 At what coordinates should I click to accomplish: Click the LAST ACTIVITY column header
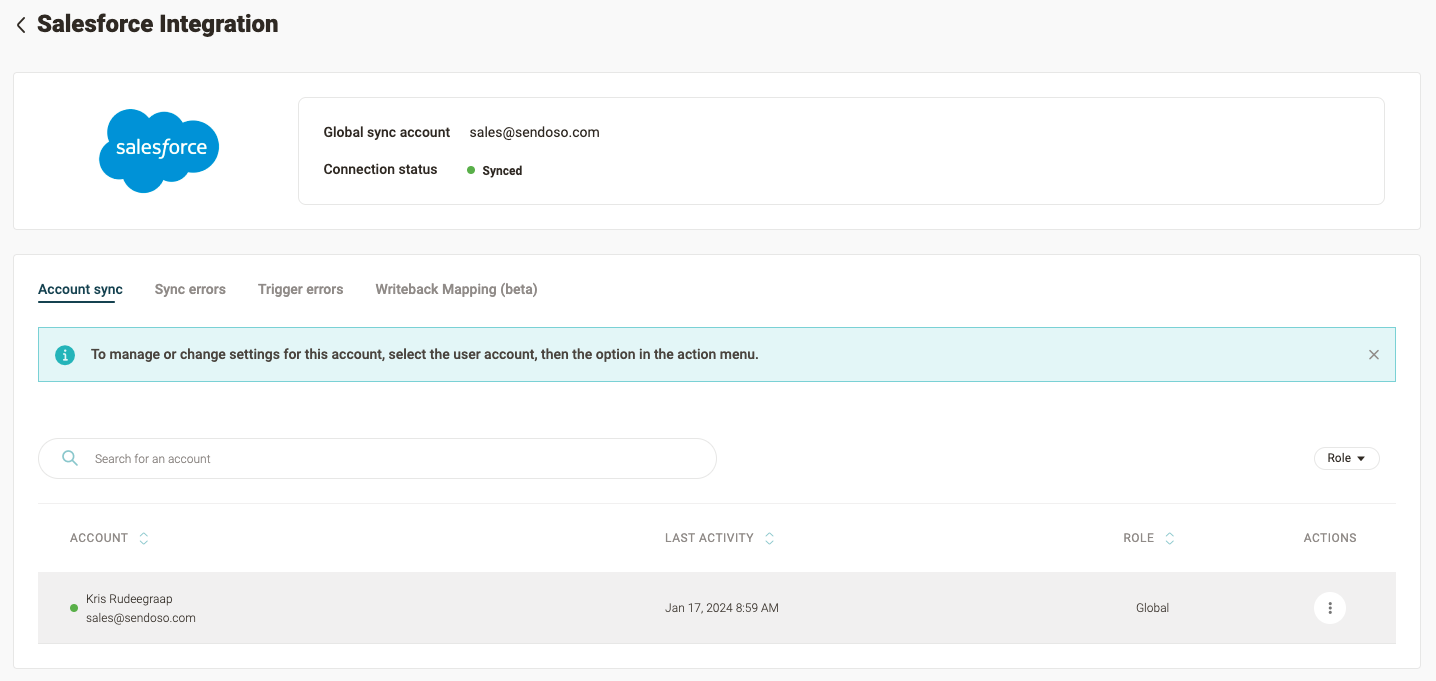click(709, 538)
